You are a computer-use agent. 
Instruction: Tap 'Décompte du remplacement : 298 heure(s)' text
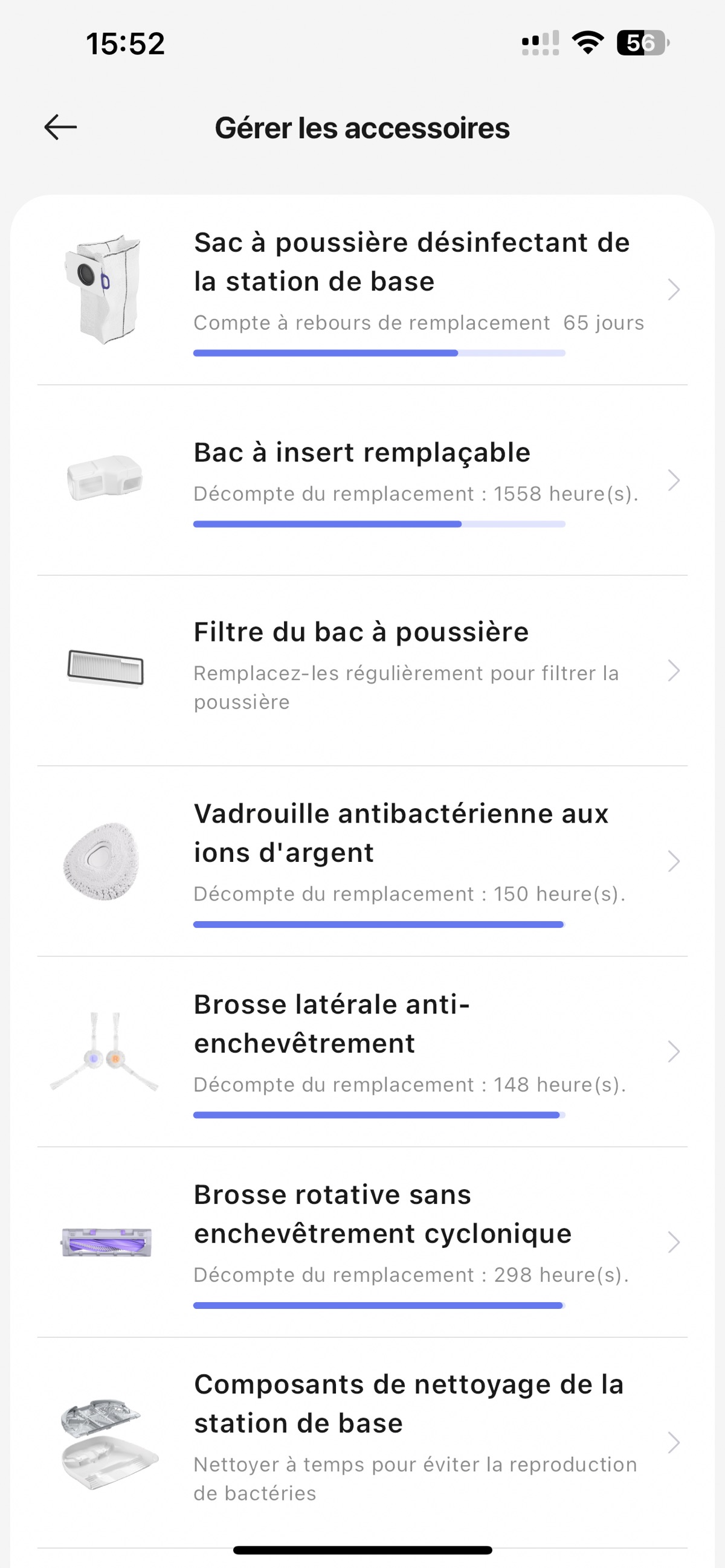pyautogui.click(x=411, y=1274)
